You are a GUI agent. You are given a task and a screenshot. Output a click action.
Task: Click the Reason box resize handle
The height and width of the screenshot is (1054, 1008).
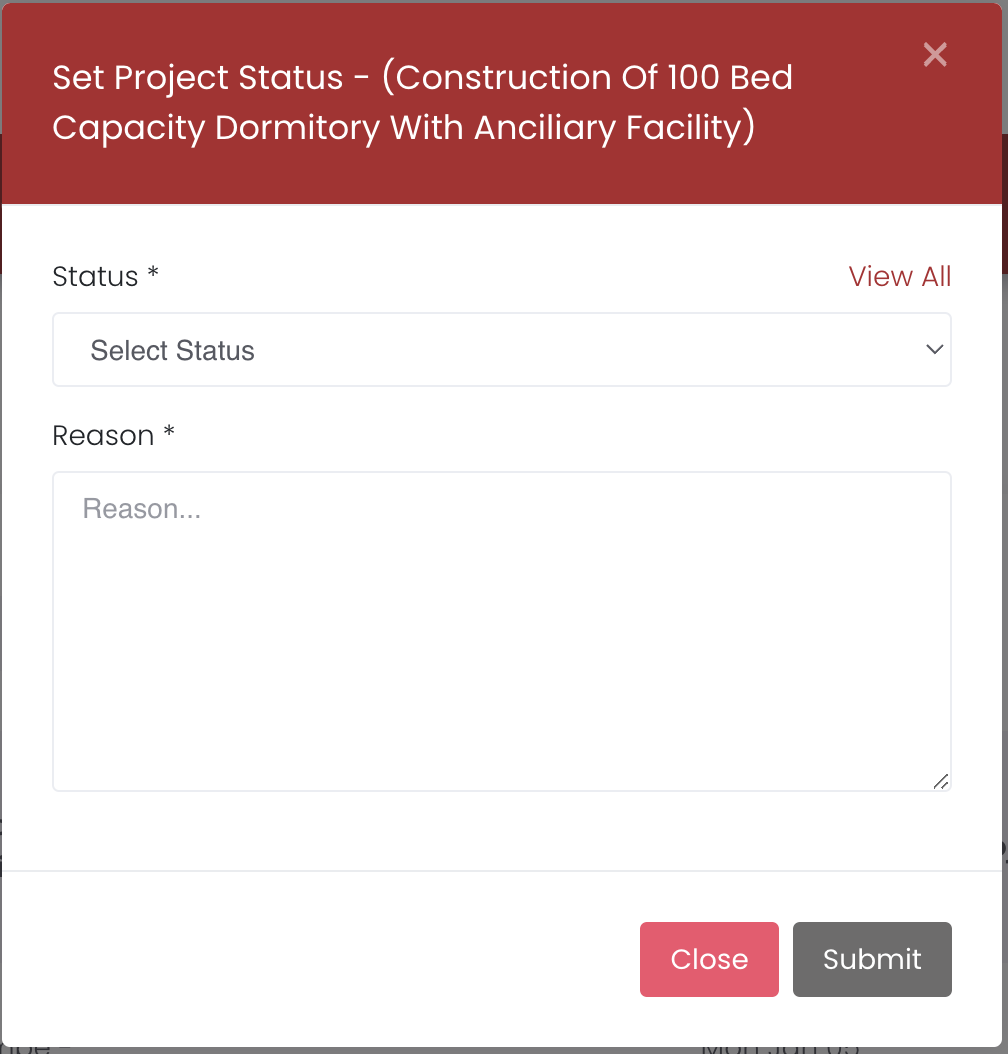point(941,781)
